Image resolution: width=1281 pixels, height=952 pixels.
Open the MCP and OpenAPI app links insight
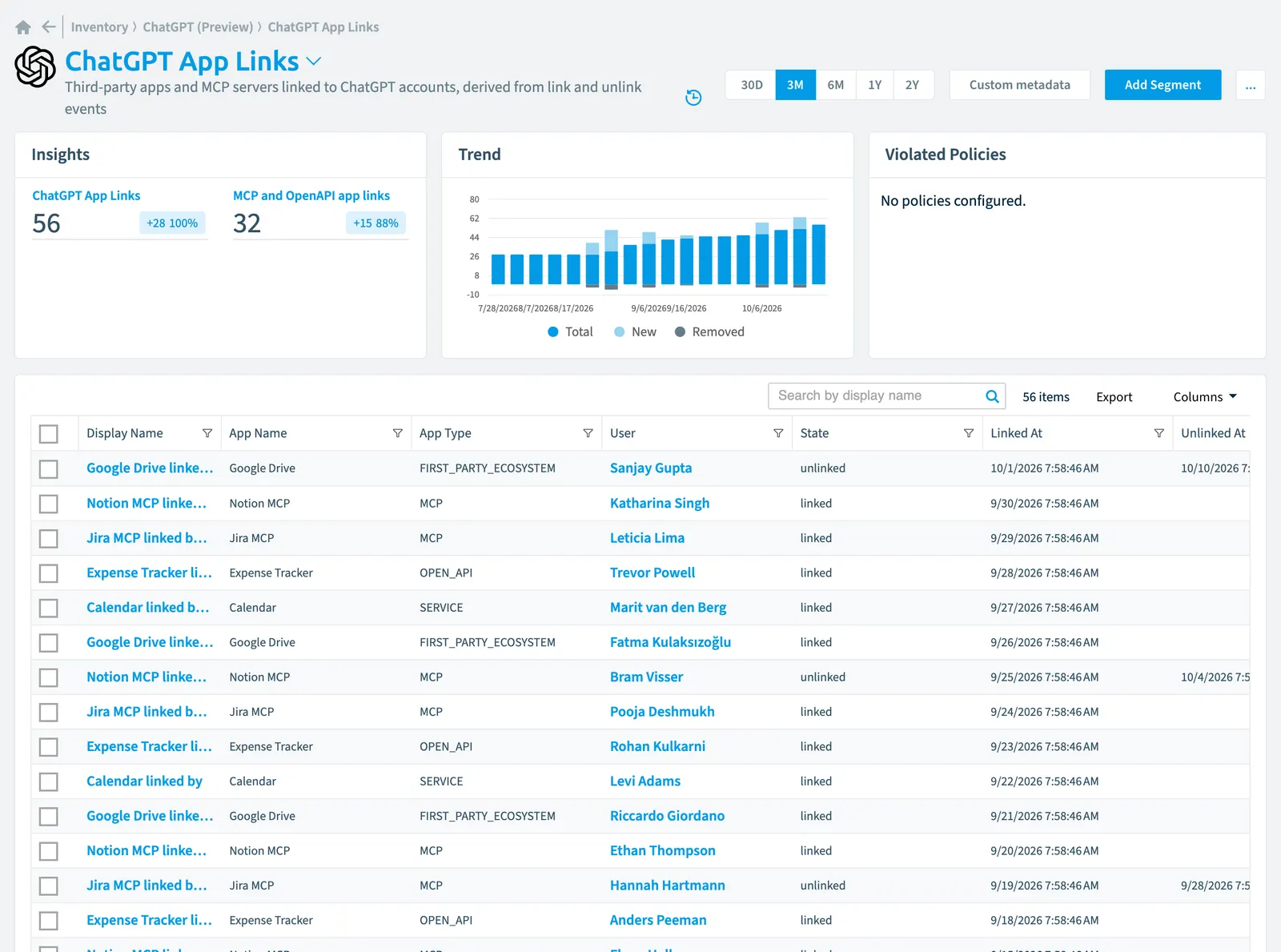(311, 195)
